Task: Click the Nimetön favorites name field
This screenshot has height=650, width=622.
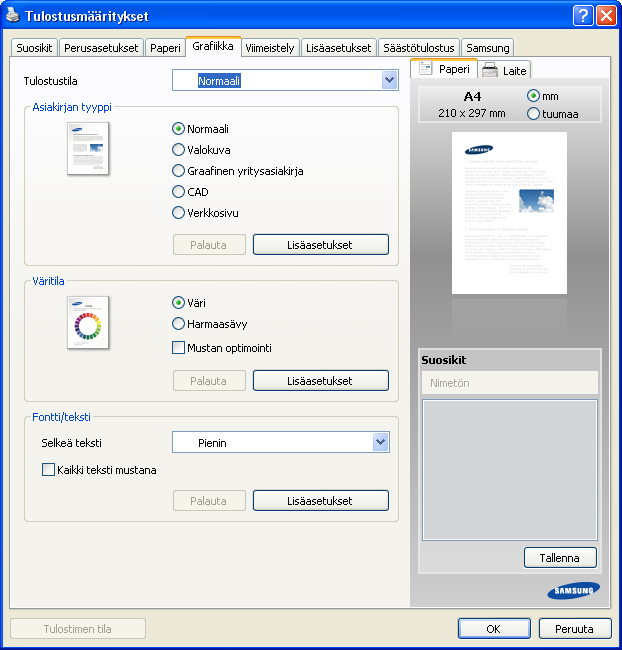Action: tap(510, 383)
